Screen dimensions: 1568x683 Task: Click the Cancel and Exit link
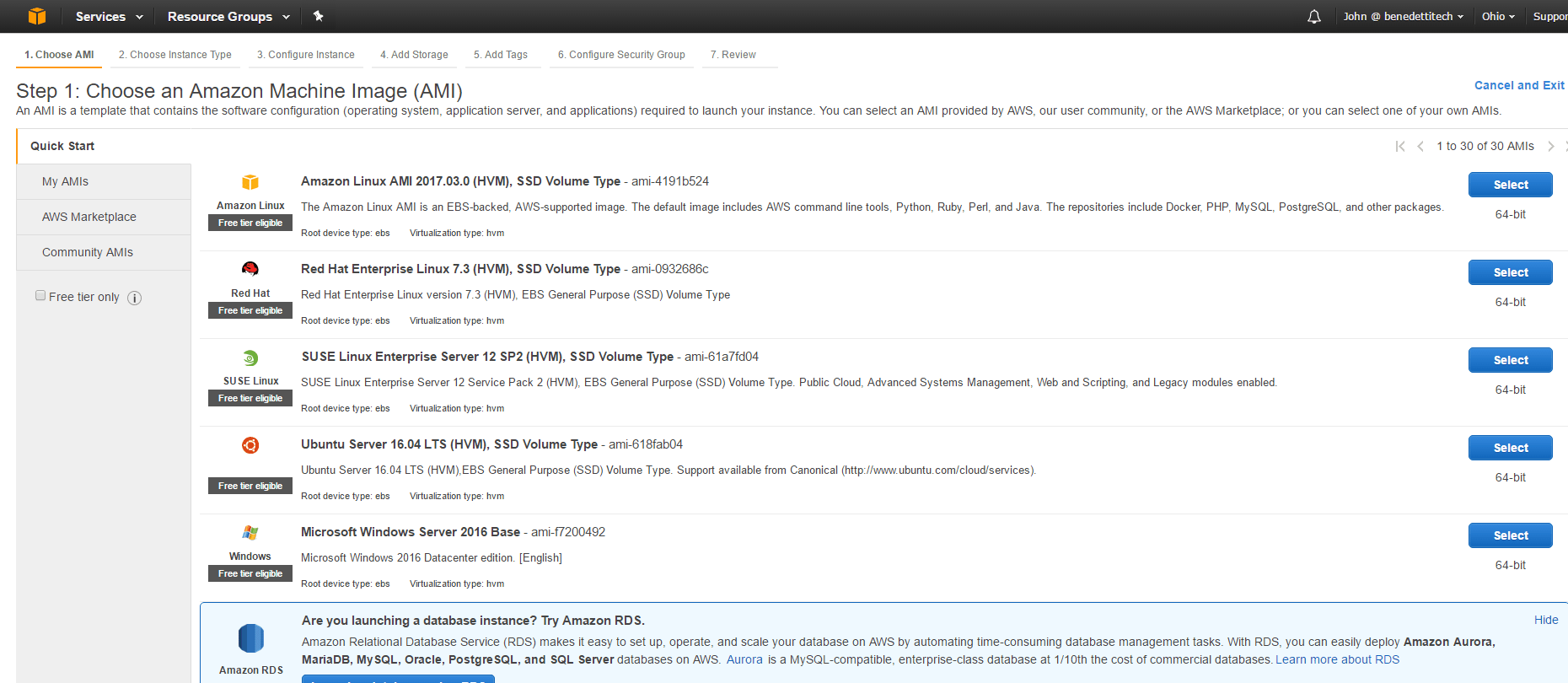coord(1519,85)
